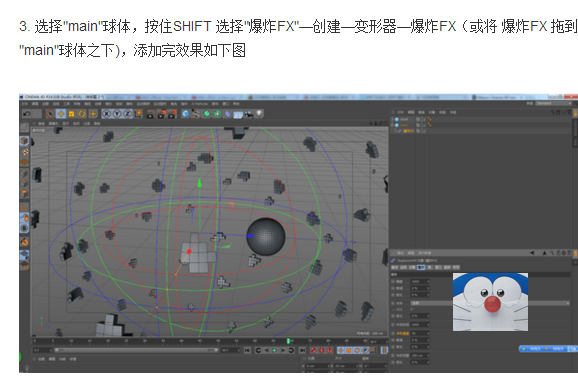The height and width of the screenshot is (381, 578).
Task: Select the Scale tool icon
Action: coord(72,114)
